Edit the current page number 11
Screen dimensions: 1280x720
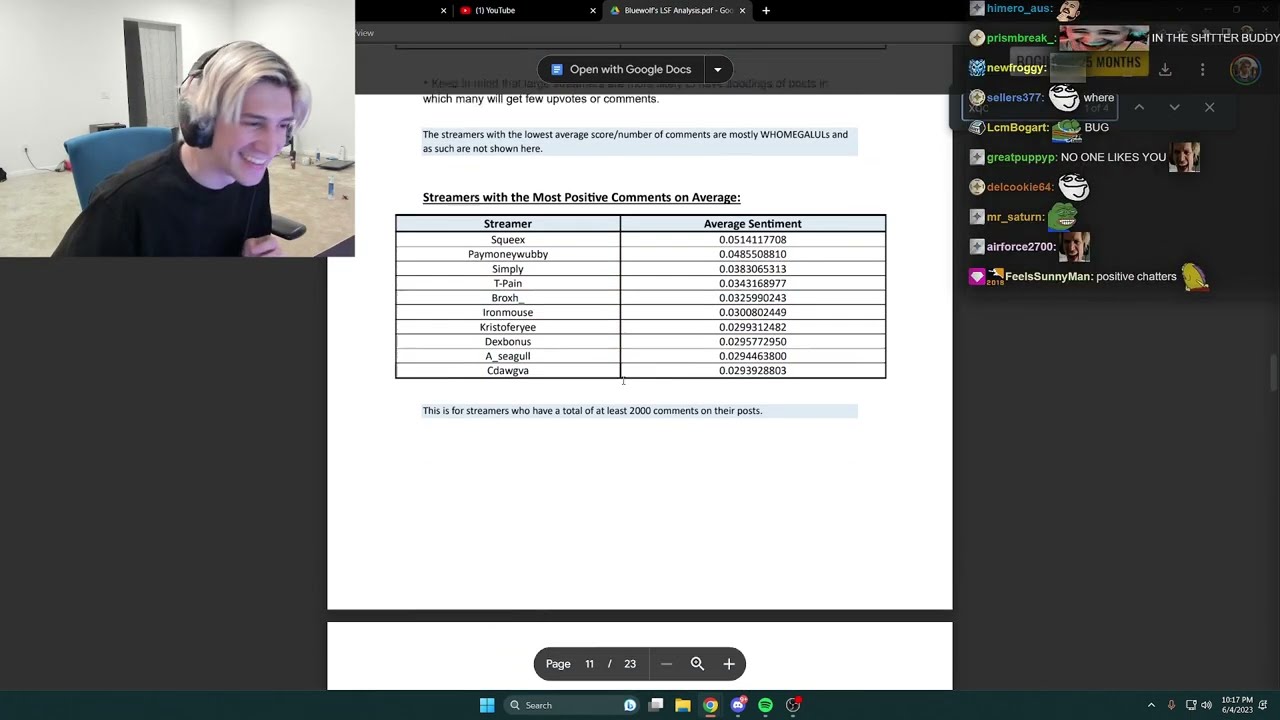[x=589, y=664]
